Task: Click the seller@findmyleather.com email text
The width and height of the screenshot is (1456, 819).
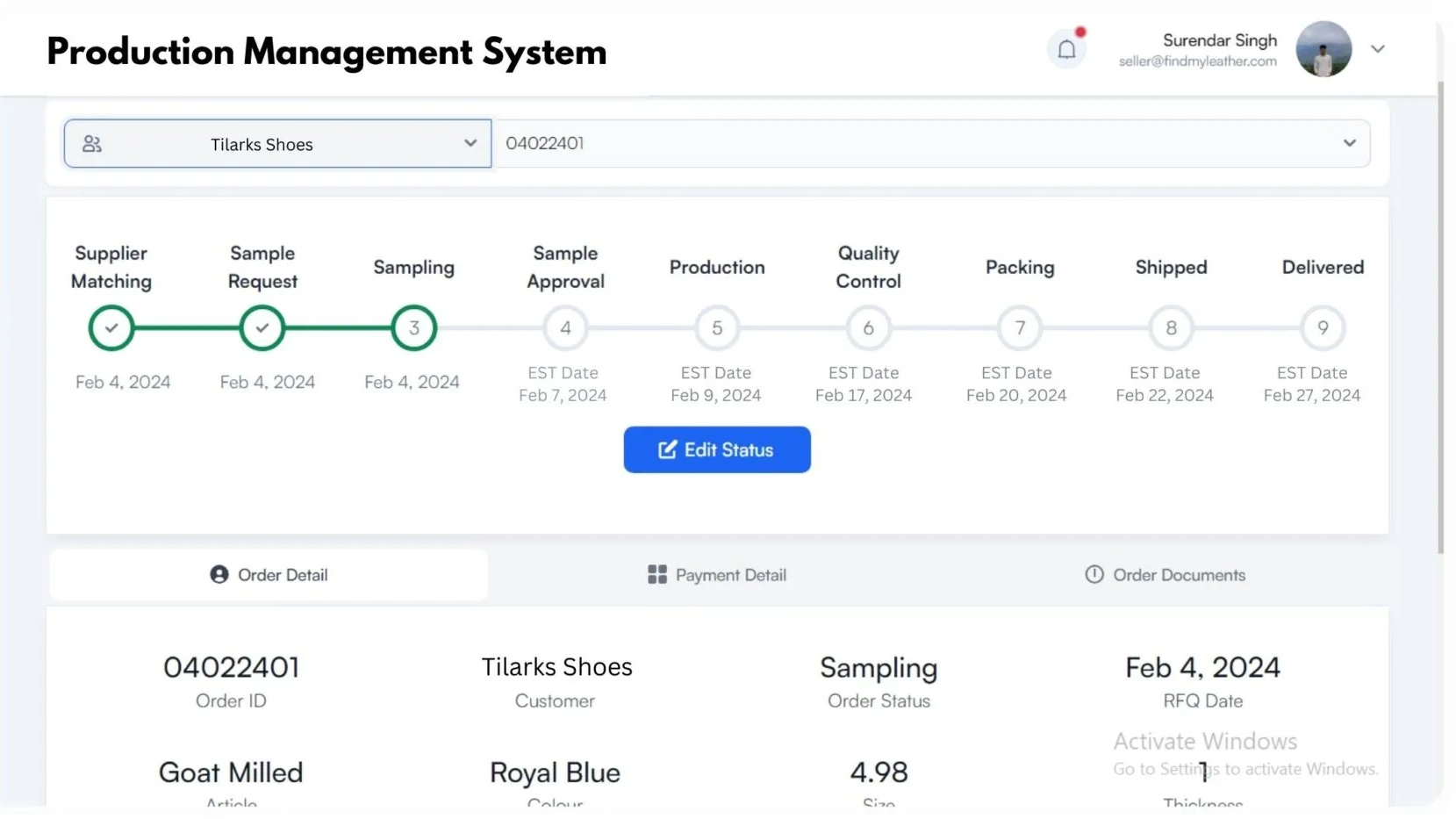Action: [1197, 61]
